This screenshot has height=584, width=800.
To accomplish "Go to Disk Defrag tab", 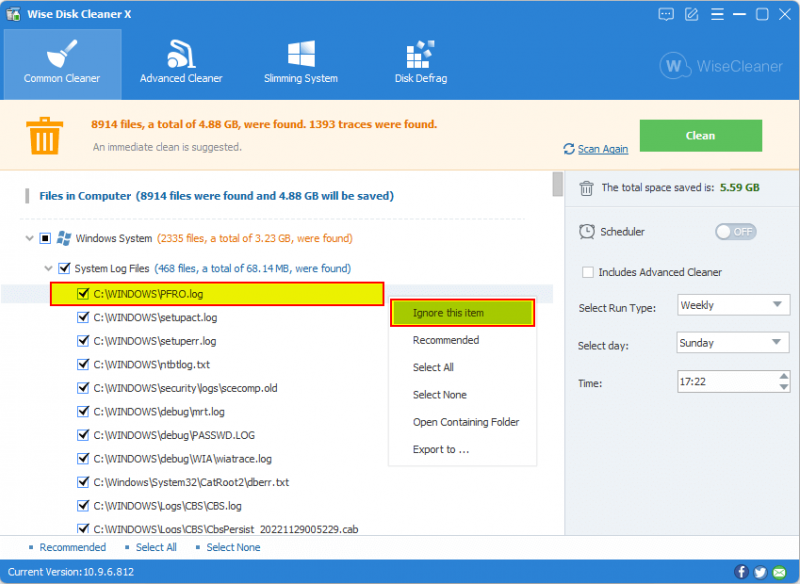I will (420, 64).
